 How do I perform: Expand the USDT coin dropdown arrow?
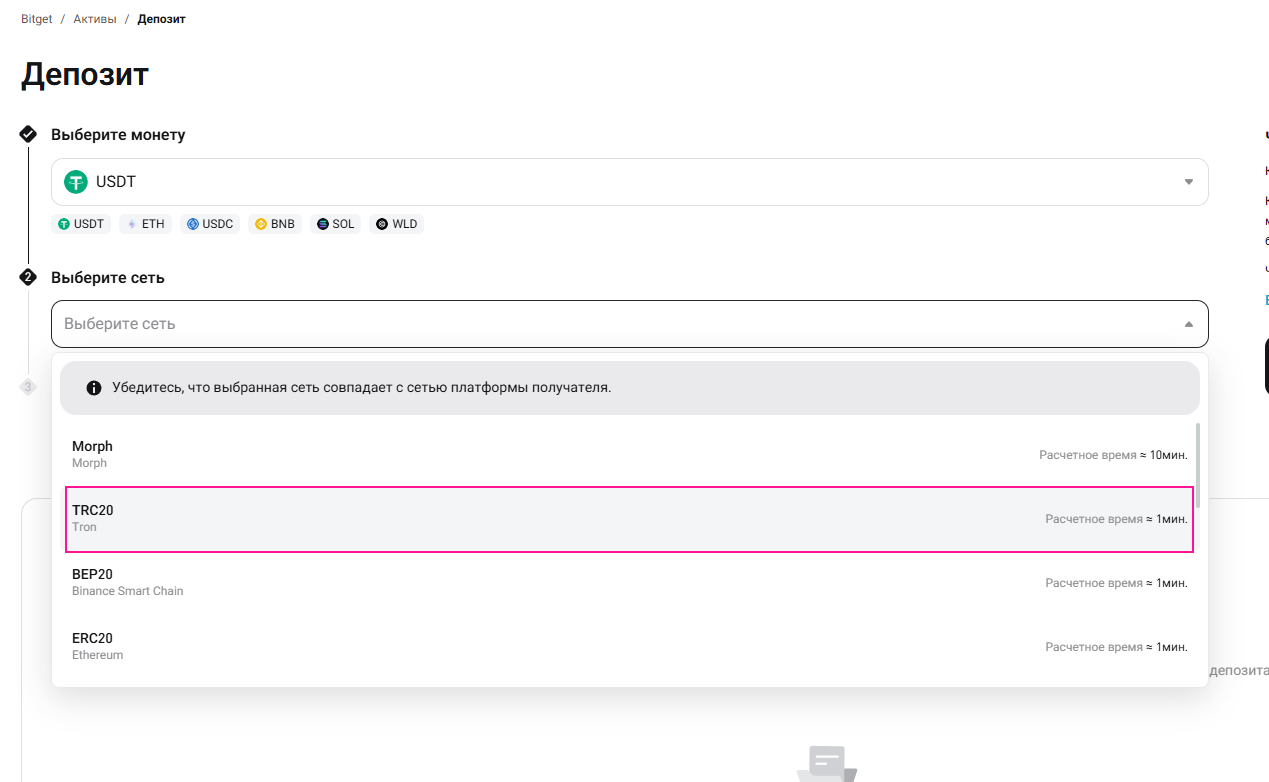1188,182
